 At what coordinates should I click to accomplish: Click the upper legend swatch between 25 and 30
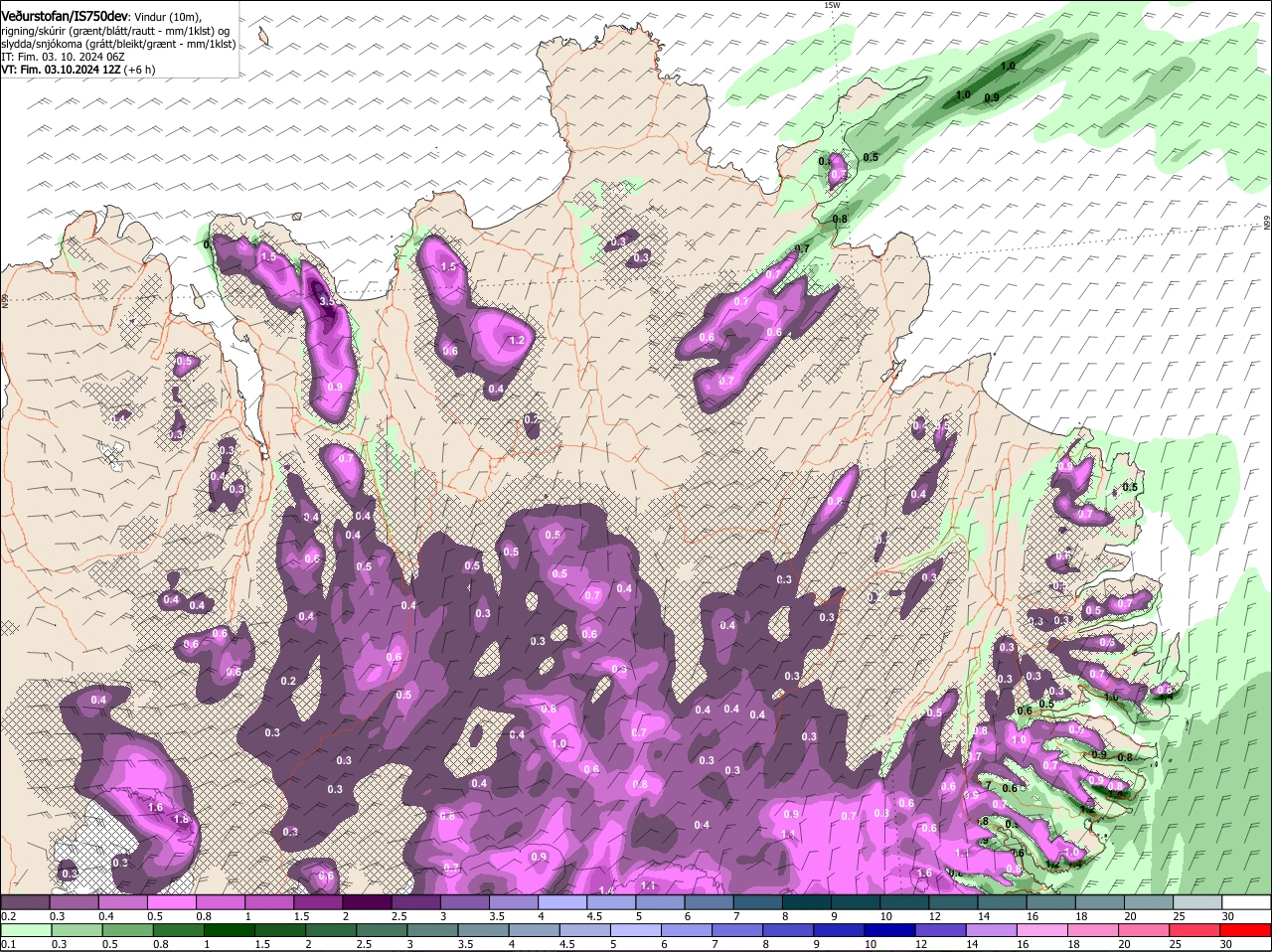(1198, 901)
